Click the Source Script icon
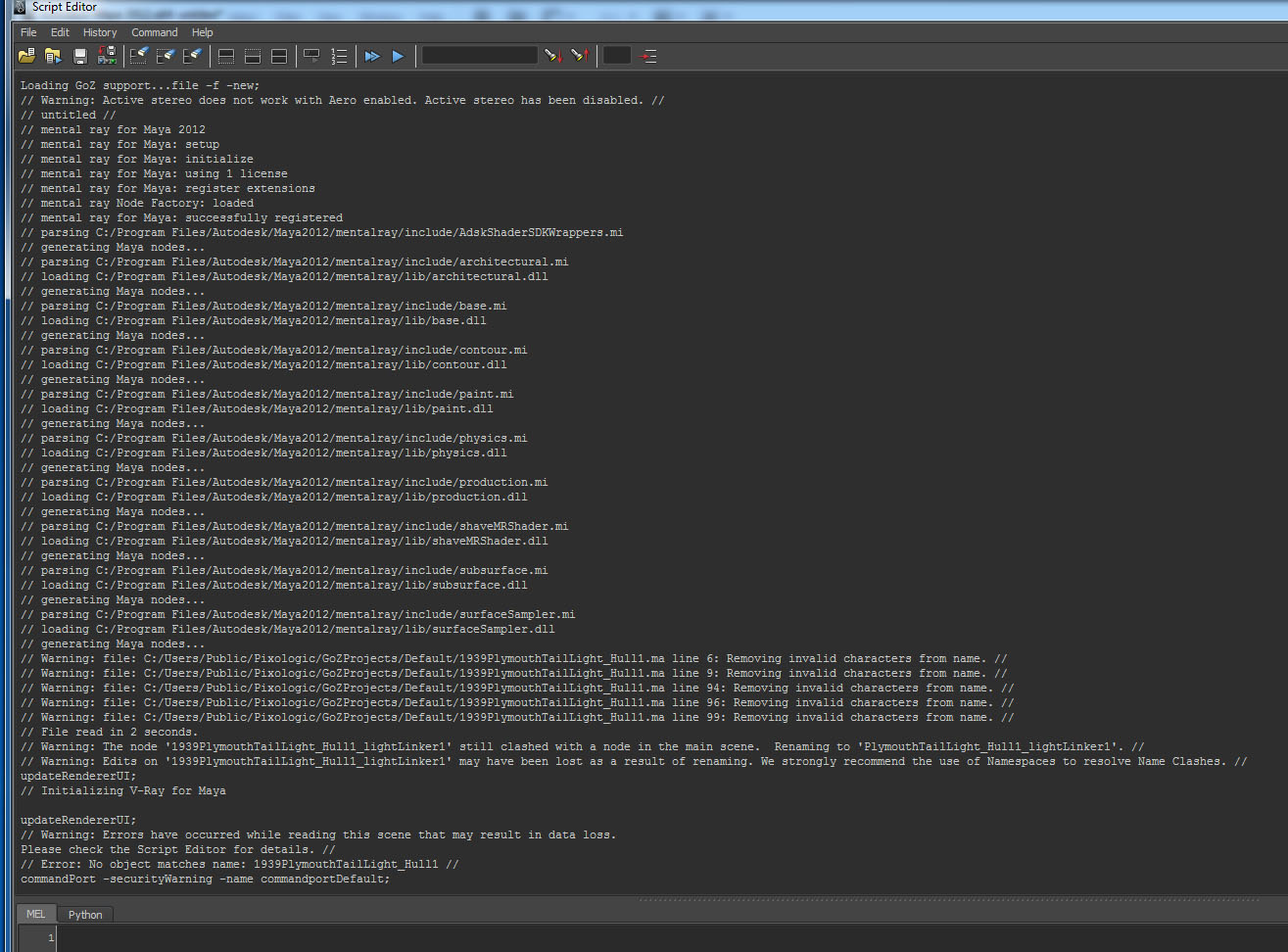 53,56
